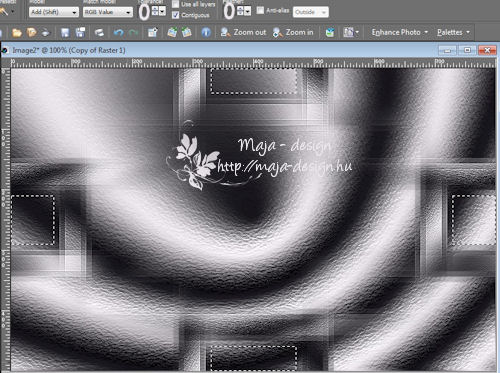The width and height of the screenshot is (500, 373).
Task: Open the Palettes menu
Action: (x=453, y=32)
